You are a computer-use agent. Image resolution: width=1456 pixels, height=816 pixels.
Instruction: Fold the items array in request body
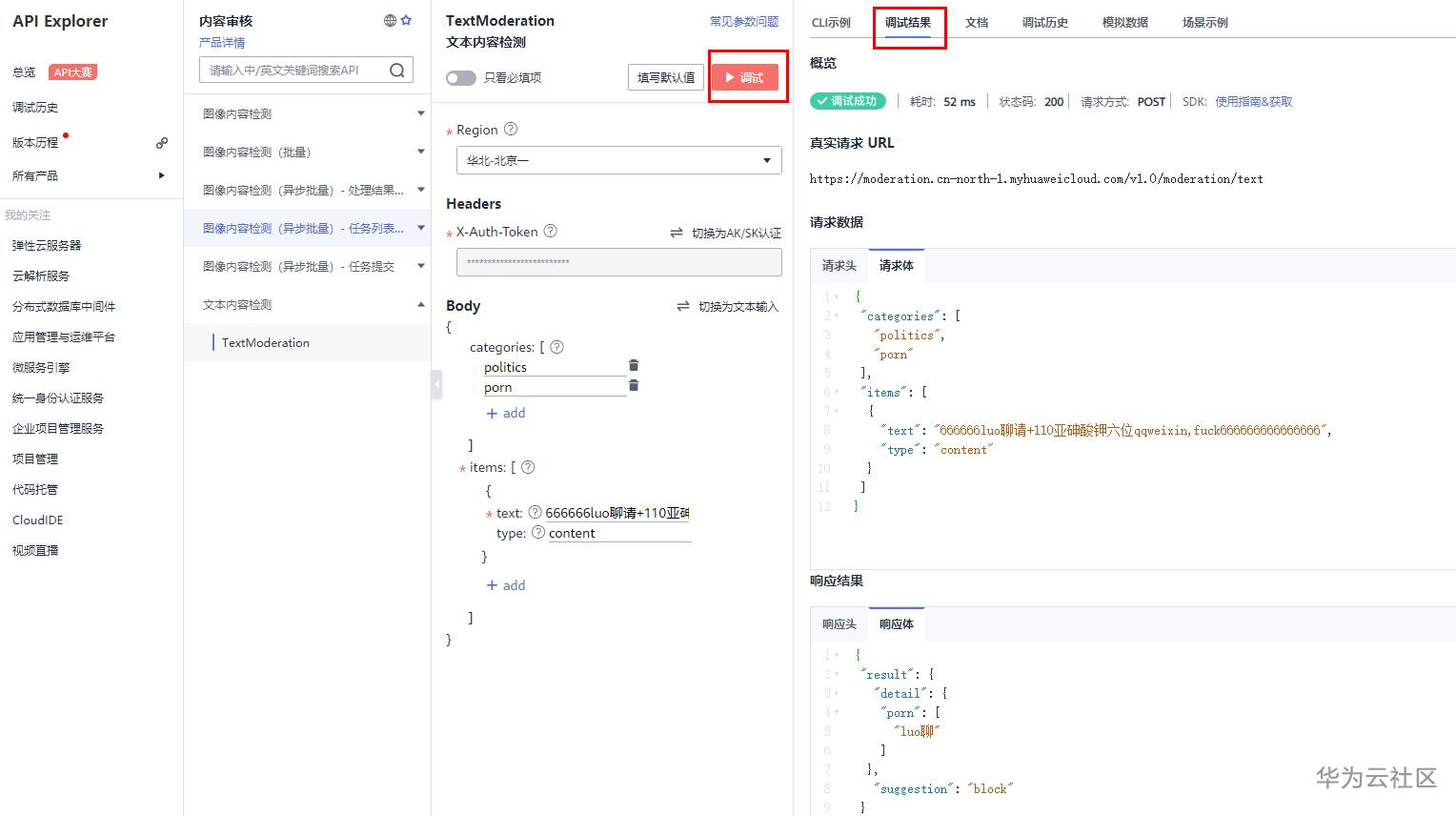[x=837, y=392]
